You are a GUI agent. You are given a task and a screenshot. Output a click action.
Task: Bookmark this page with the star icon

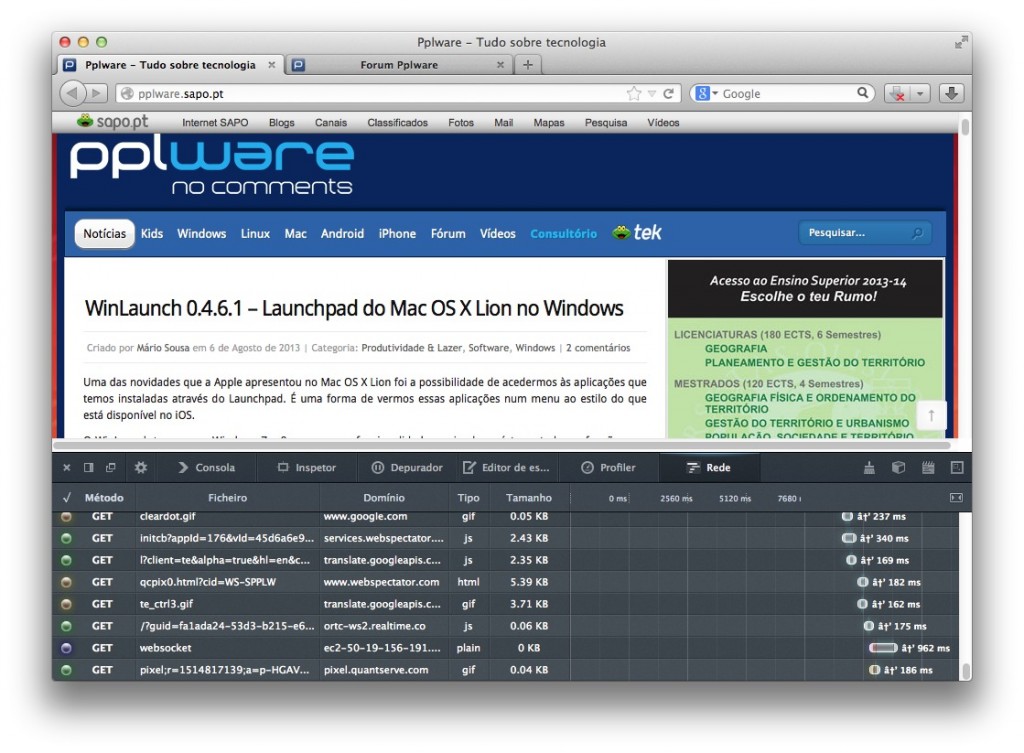(x=633, y=93)
